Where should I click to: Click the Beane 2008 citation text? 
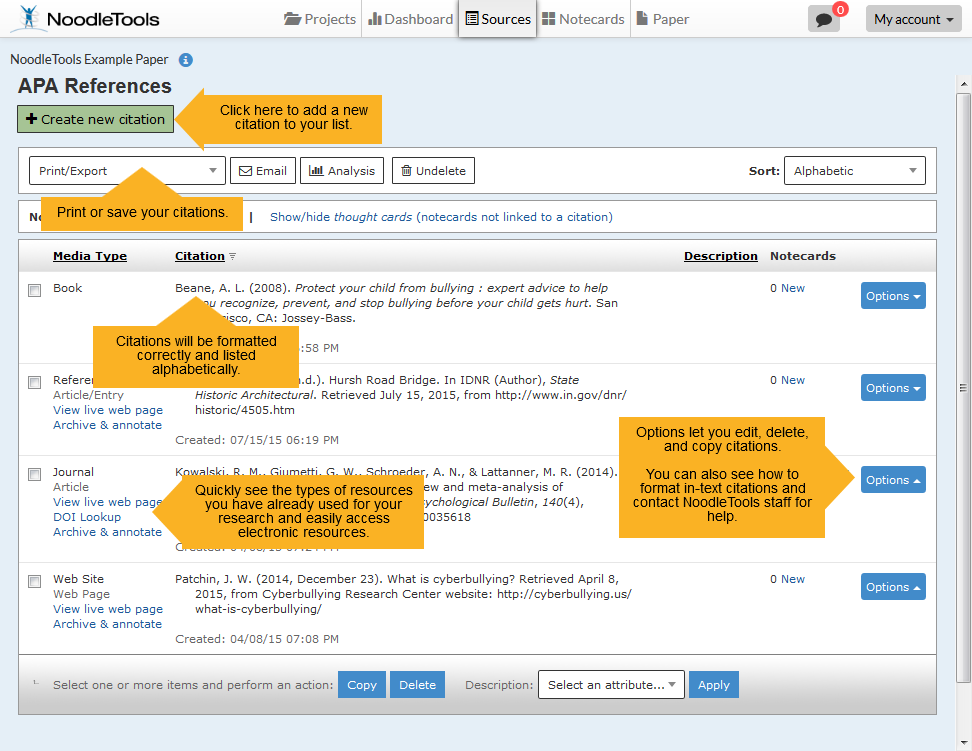(x=397, y=303)
